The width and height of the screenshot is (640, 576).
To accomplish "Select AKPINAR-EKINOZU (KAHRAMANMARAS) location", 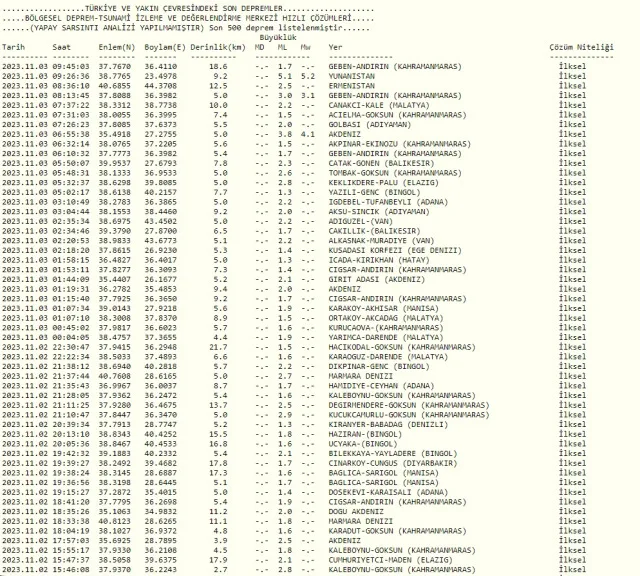I will coord(400,144).
